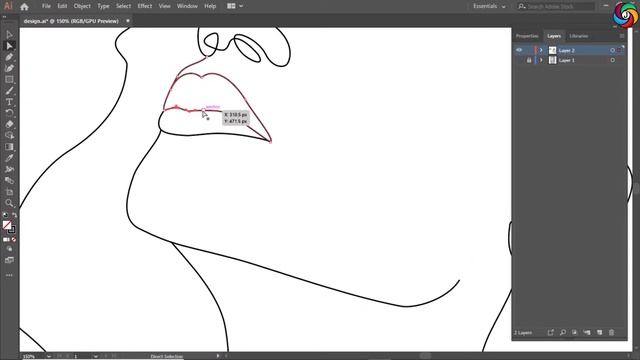Open the Object menu
Viewport: 640px width, 360px height.
(82, 6)
